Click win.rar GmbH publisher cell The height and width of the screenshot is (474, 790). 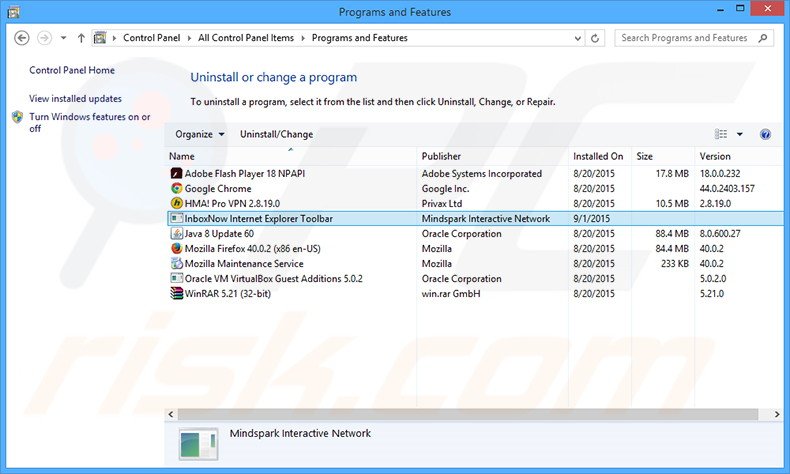[x=451, y=293]
